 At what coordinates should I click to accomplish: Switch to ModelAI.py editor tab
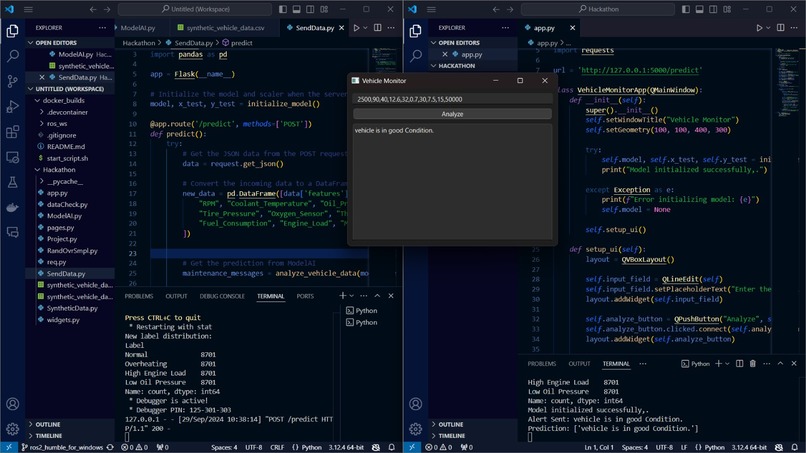(137, 28)
